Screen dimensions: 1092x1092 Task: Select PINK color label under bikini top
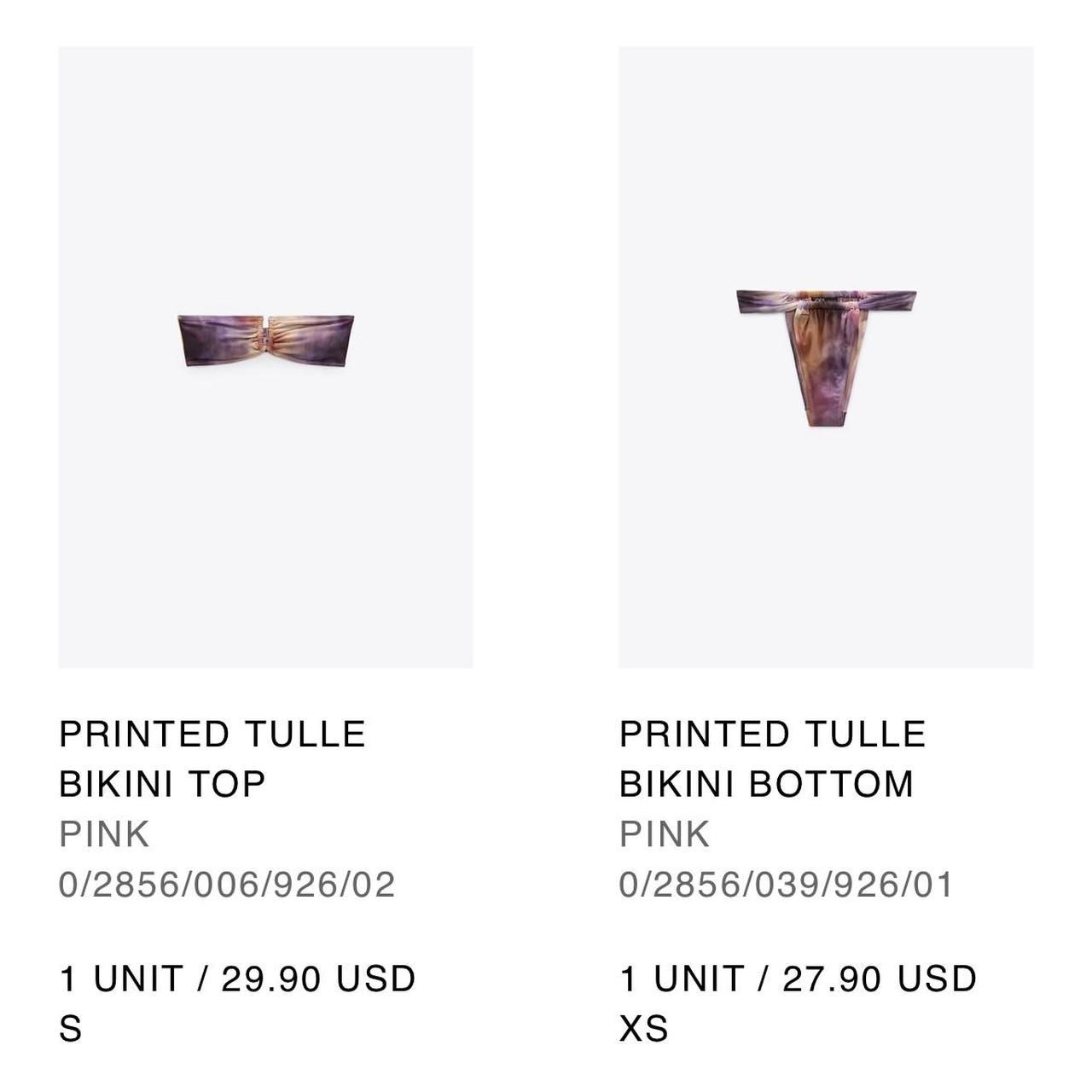[104, 834]
